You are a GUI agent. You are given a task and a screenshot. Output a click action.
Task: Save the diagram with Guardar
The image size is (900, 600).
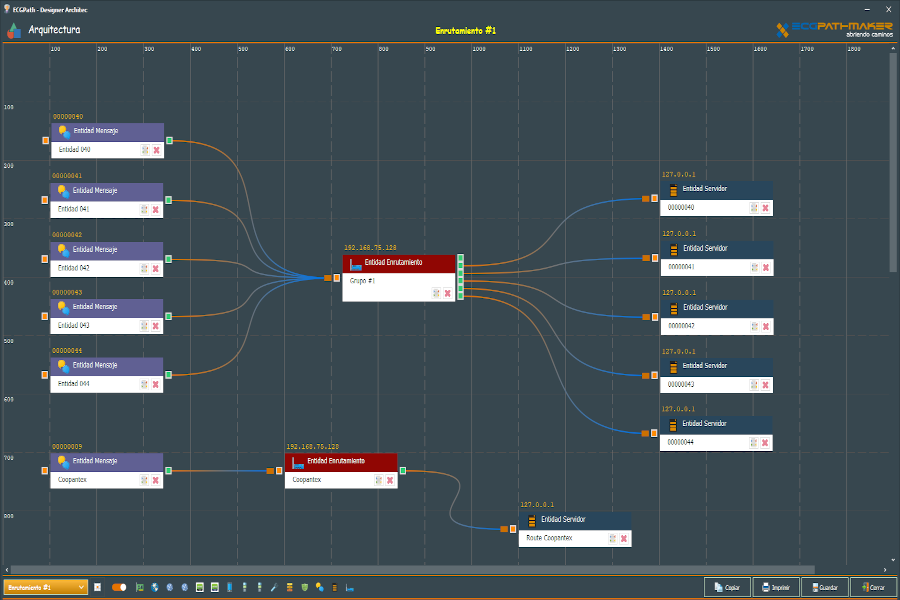click(824, 587)
